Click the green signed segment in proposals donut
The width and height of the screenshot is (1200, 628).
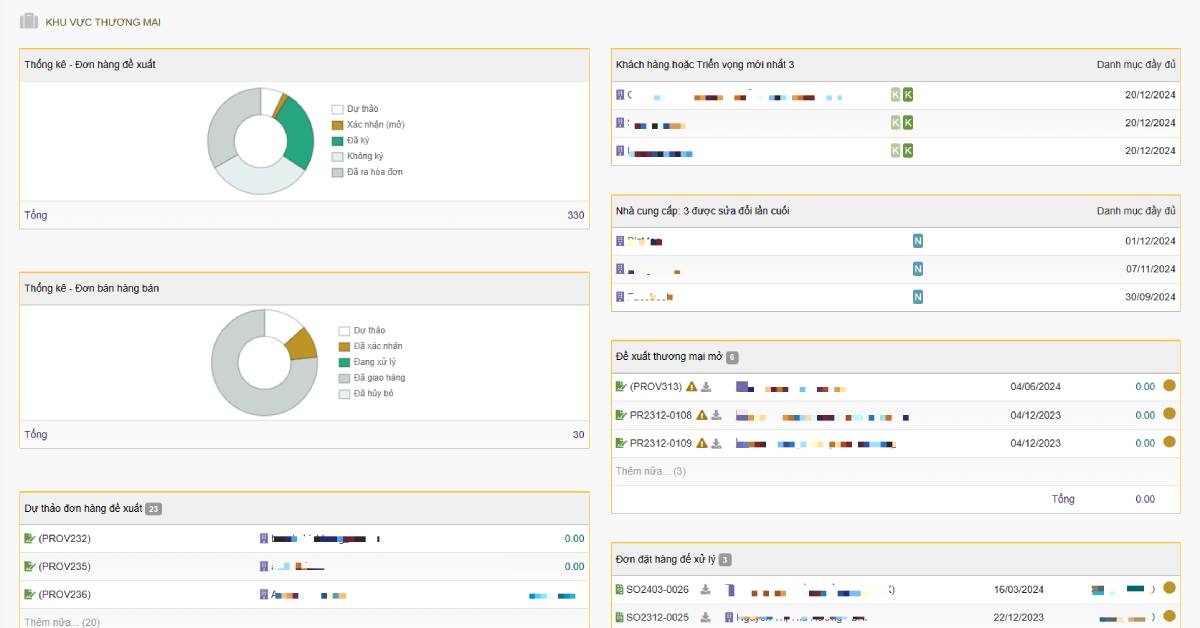point(297,133)
